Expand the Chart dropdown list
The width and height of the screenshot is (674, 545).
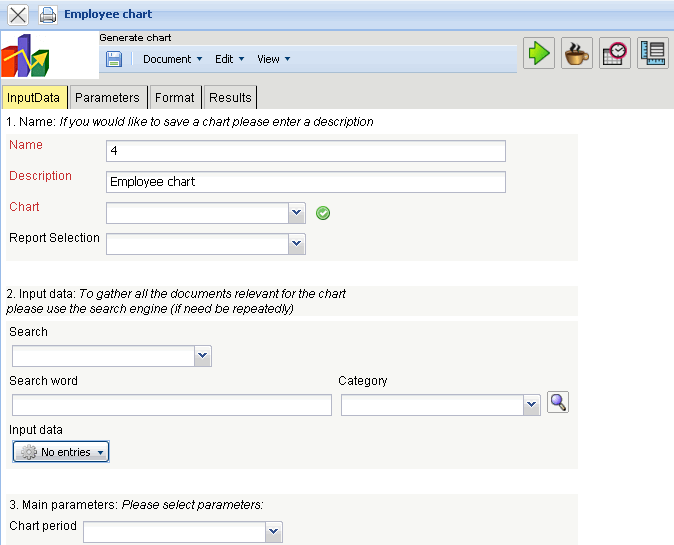[x=296, y=213]
